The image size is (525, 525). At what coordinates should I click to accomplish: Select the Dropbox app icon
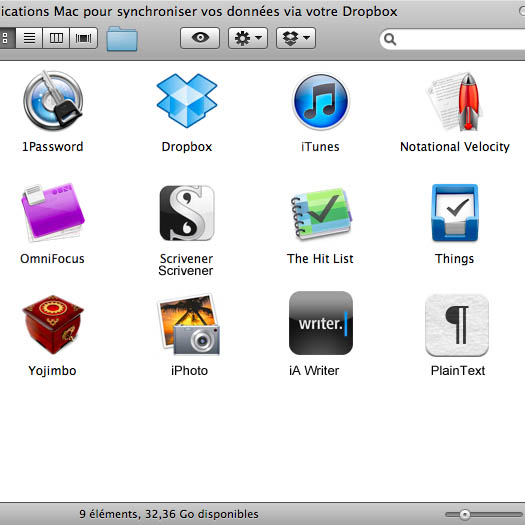click(187, 100)
